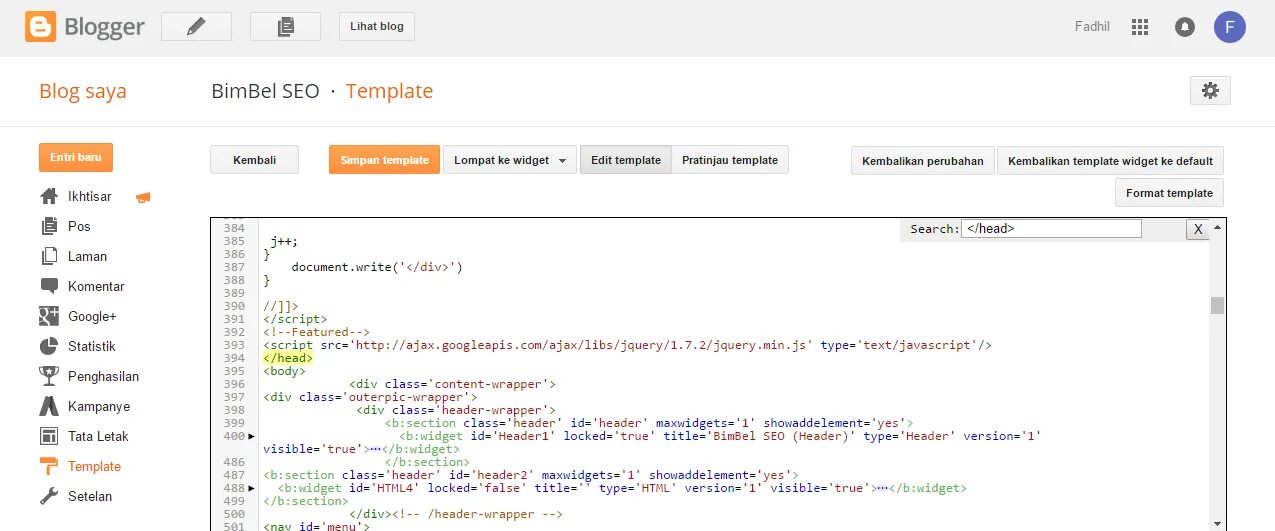Click Setelan wrench icon
1275x531 pixels.
pos(48,496)
